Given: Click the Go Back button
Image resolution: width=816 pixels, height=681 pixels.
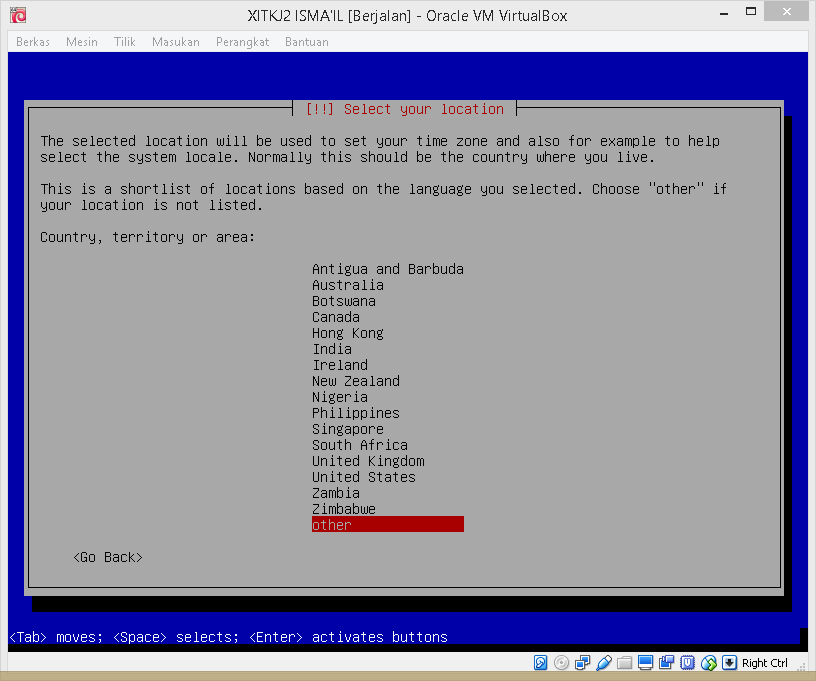Looking at the screenshot, I should pos(108,557).
